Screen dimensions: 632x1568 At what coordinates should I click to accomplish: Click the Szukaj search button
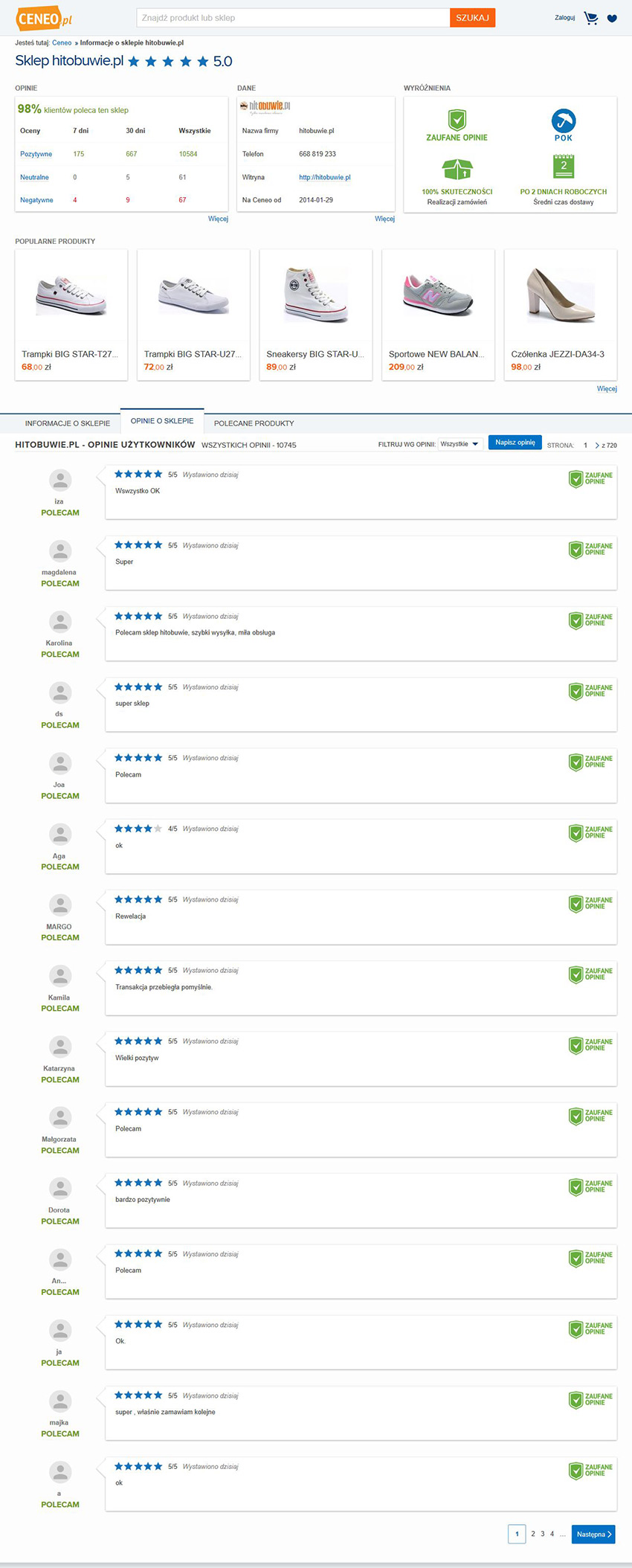pos(472,18)
